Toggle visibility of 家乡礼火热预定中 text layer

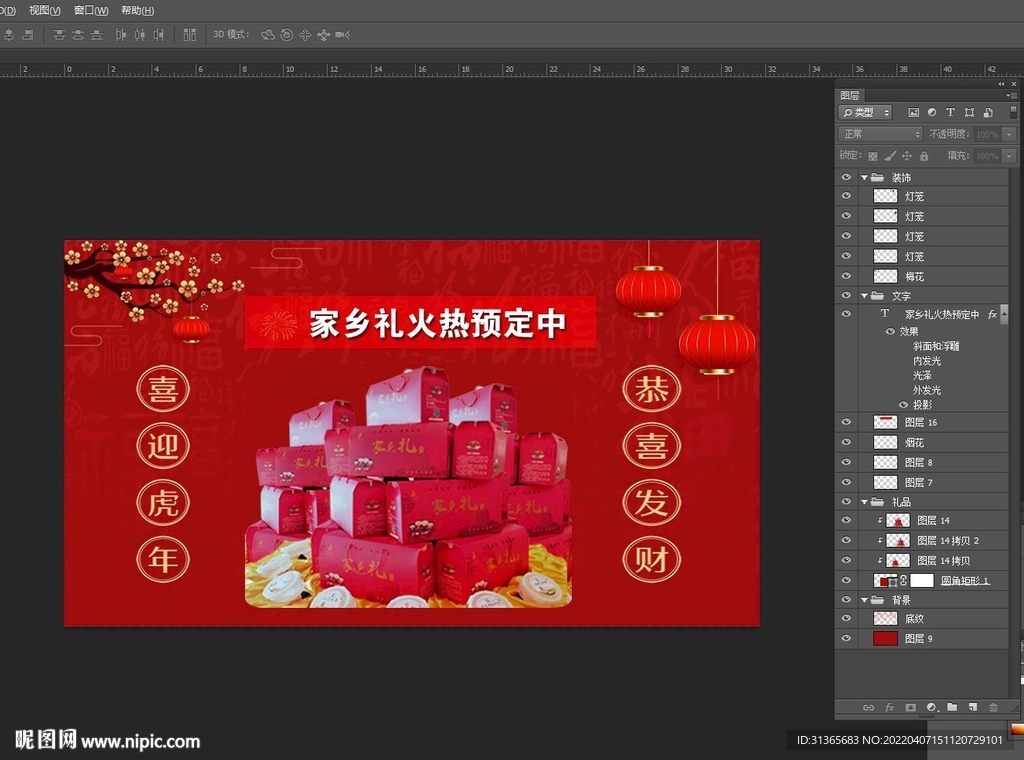coord(846,314)
